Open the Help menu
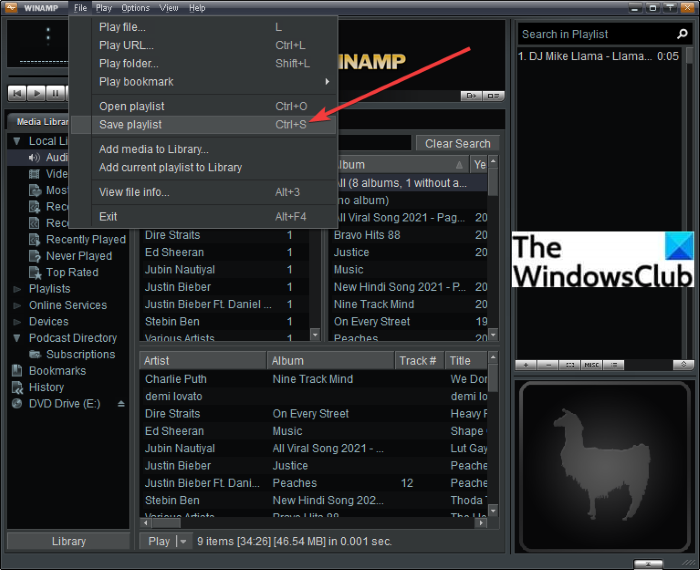 (197, 8)
